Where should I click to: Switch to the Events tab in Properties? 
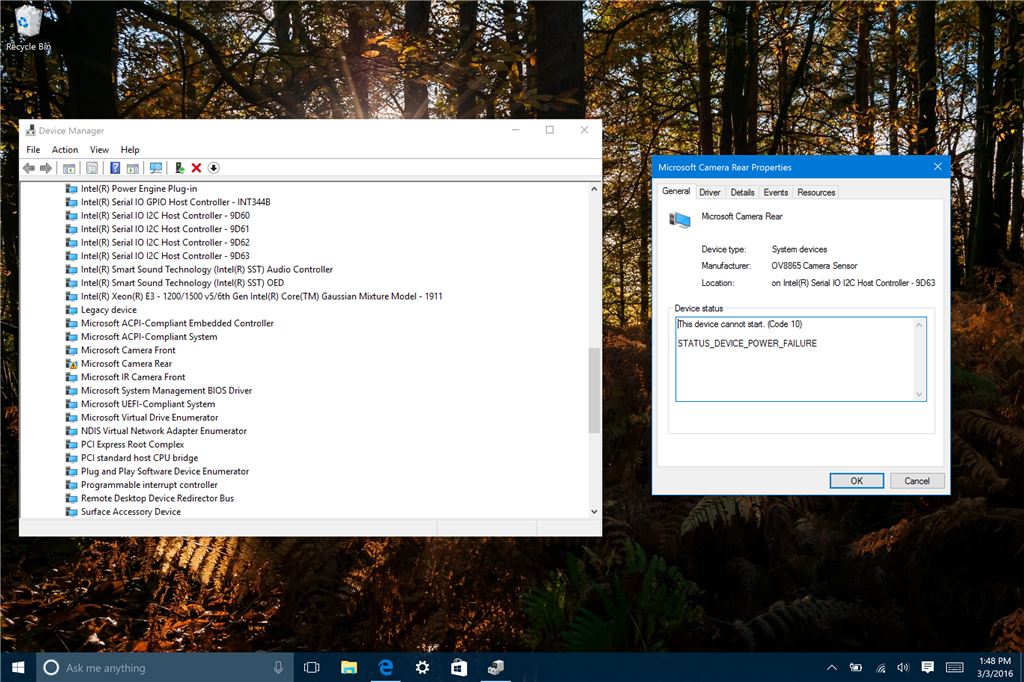point(776,192)
